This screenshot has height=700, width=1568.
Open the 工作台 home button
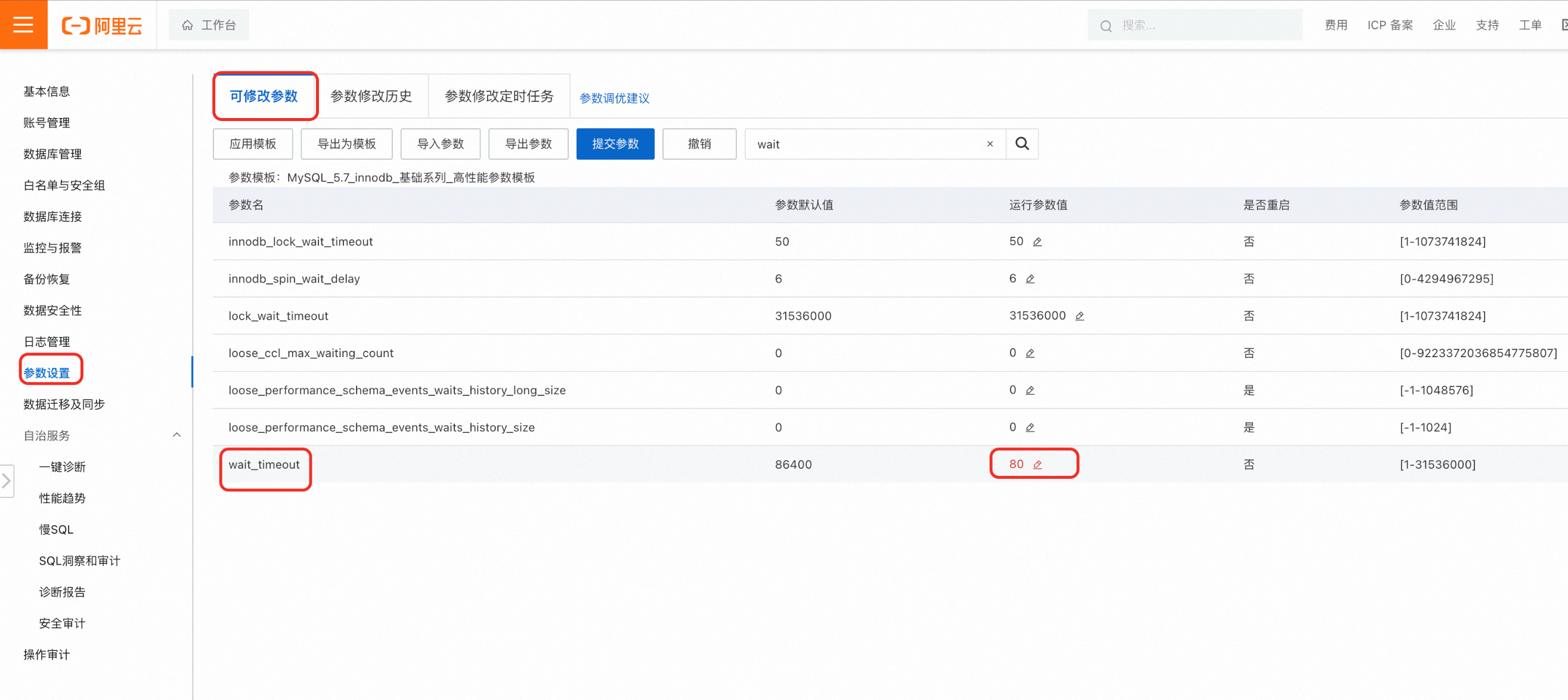[x=209, y=25]
